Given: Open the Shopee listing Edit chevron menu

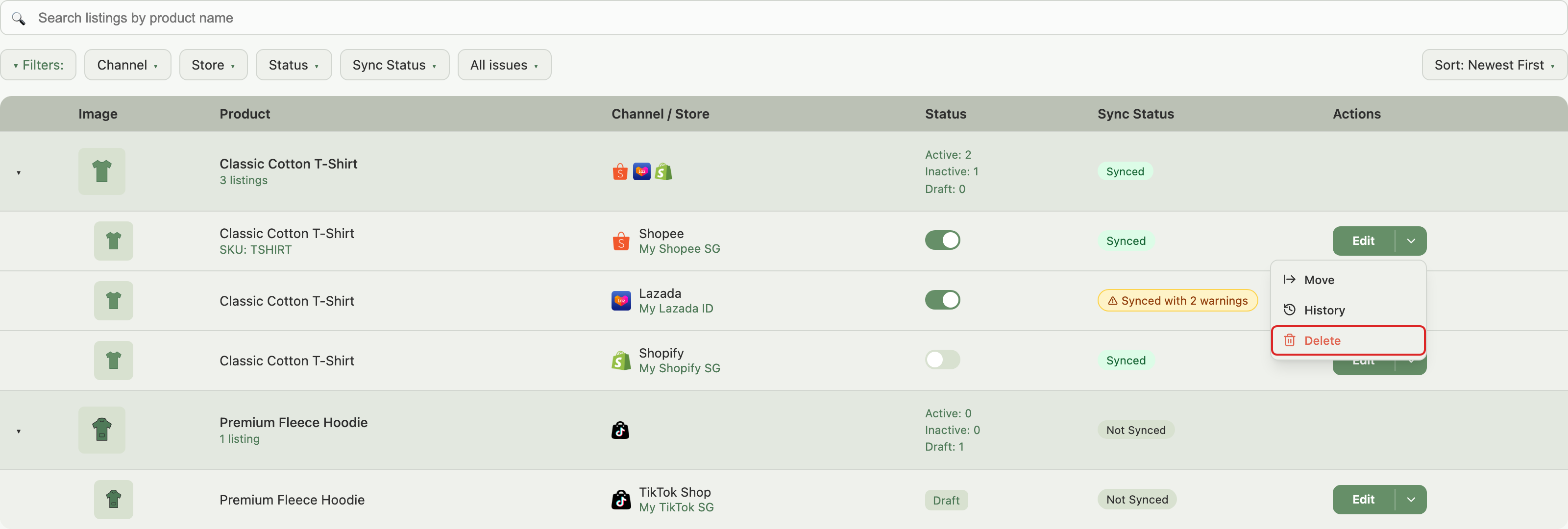Looking at the screenshot, I should (1411, 241).
